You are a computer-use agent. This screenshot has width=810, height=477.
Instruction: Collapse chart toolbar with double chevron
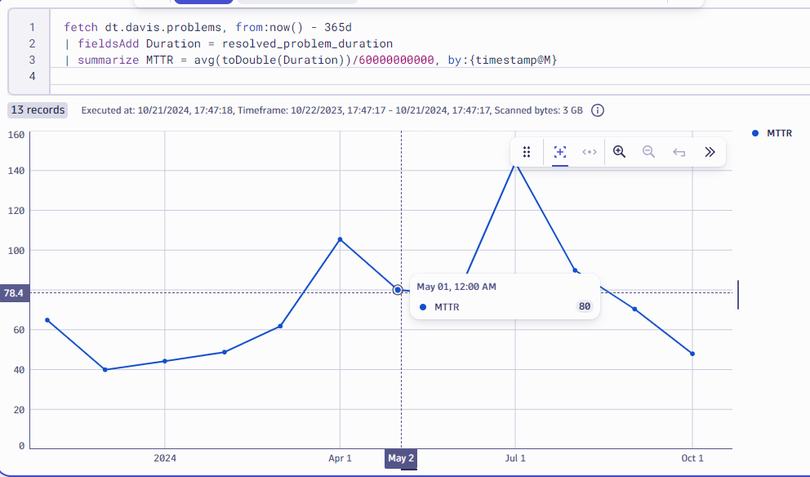pos(709,152)
